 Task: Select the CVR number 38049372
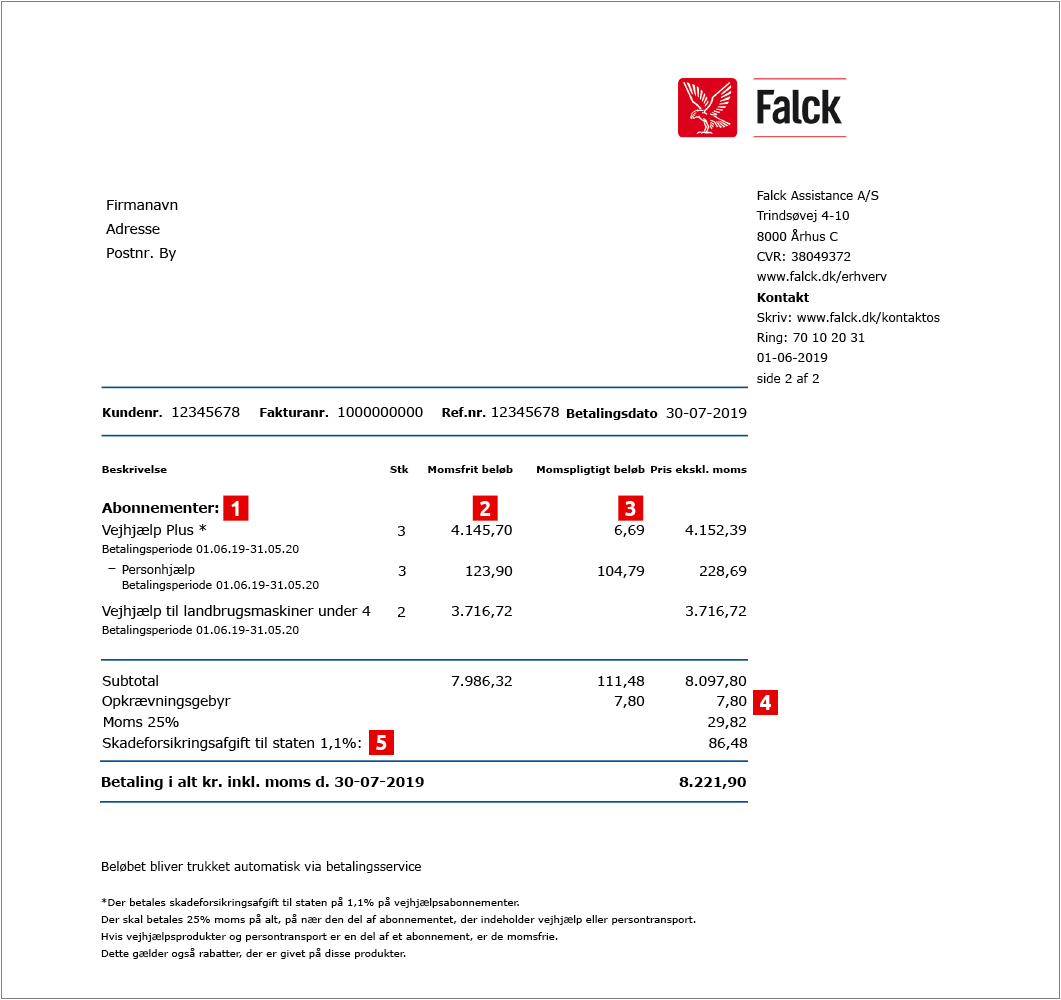tap(821, 256)
